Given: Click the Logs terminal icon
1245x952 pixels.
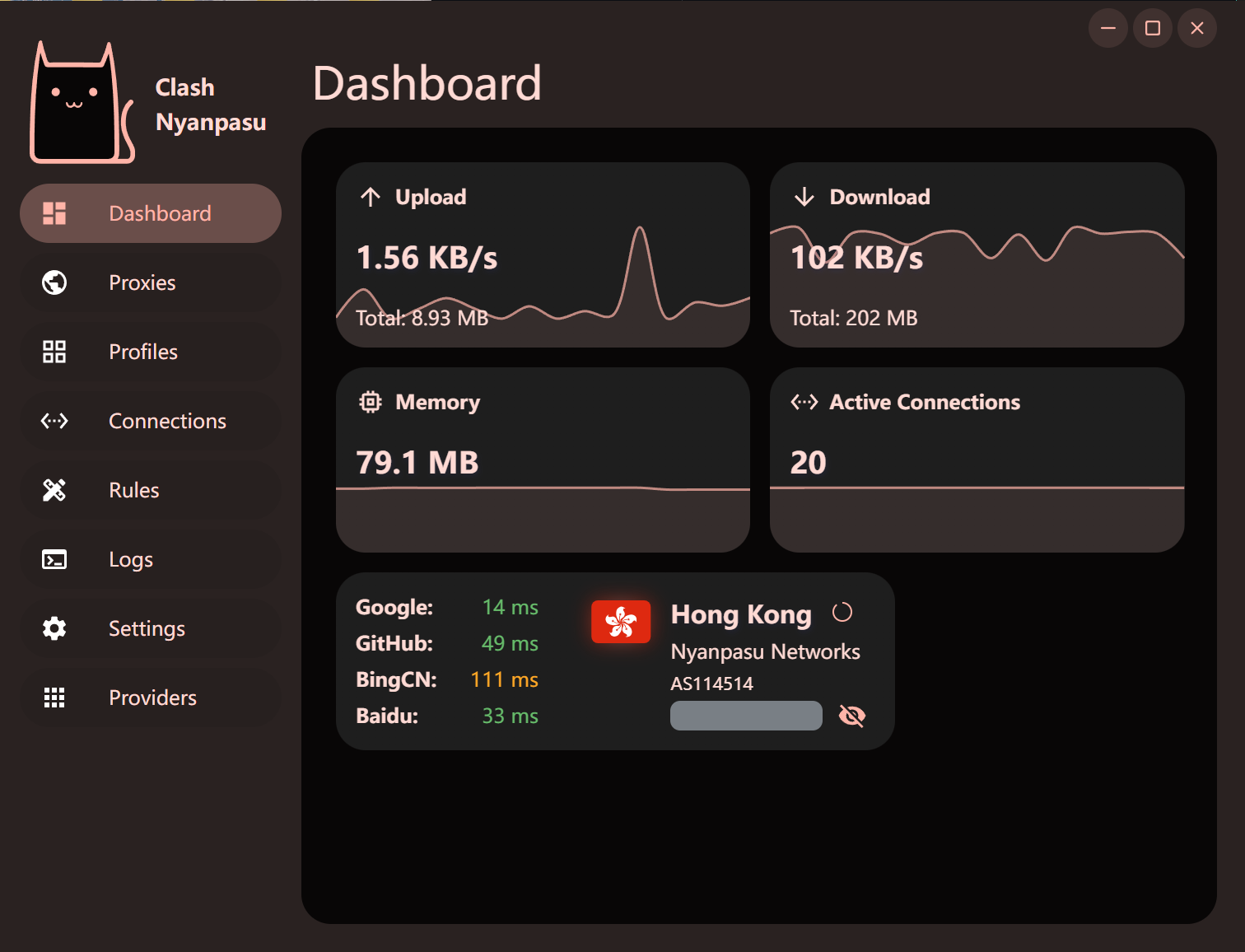Looking at the screenshot, I should coord(54,559).
